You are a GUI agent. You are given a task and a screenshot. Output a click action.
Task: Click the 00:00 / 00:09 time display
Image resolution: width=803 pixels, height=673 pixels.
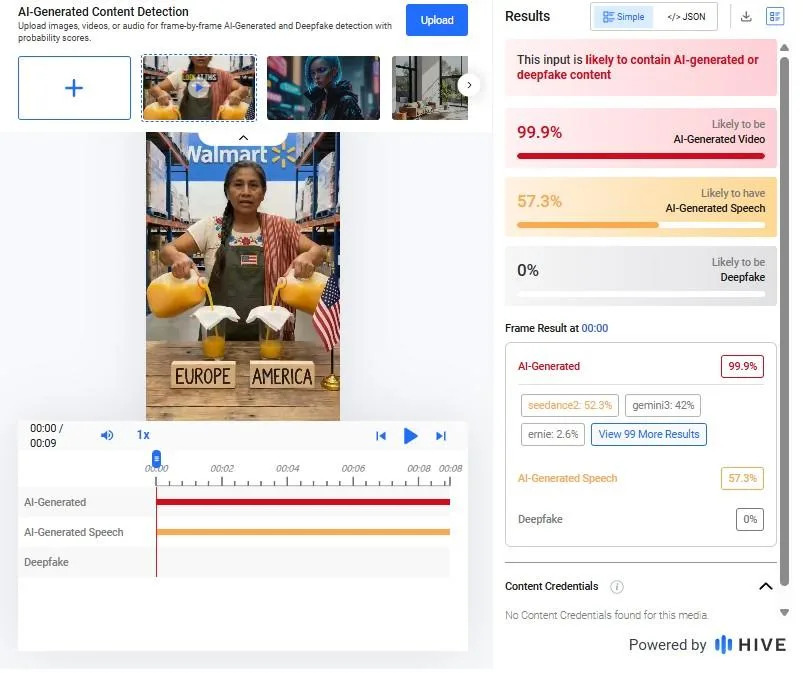tap(46, 435)
